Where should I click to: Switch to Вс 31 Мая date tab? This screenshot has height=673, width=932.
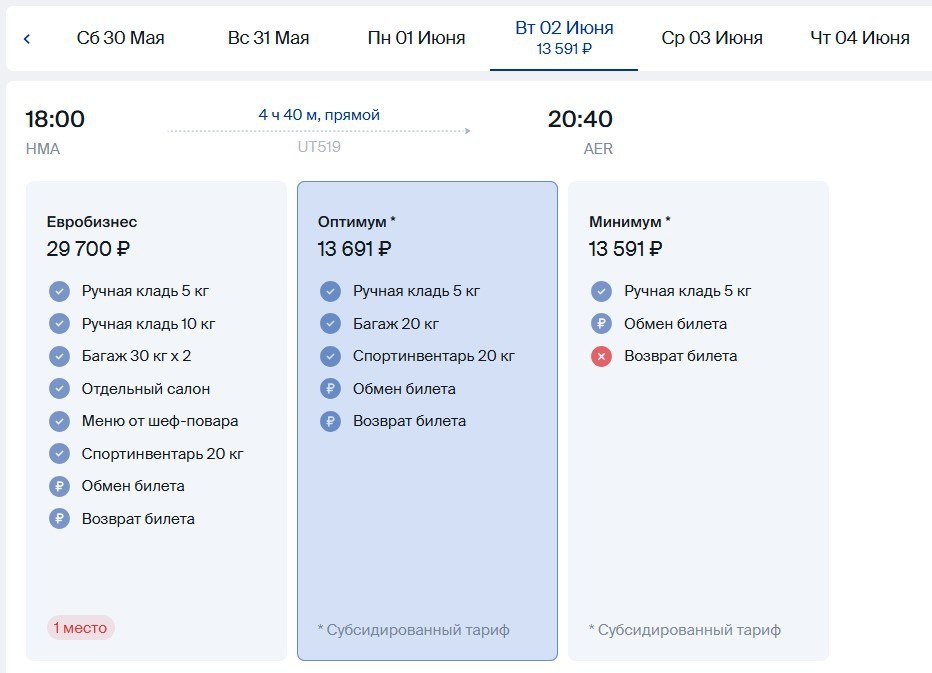pyautogui.click(x=268, y=38)
